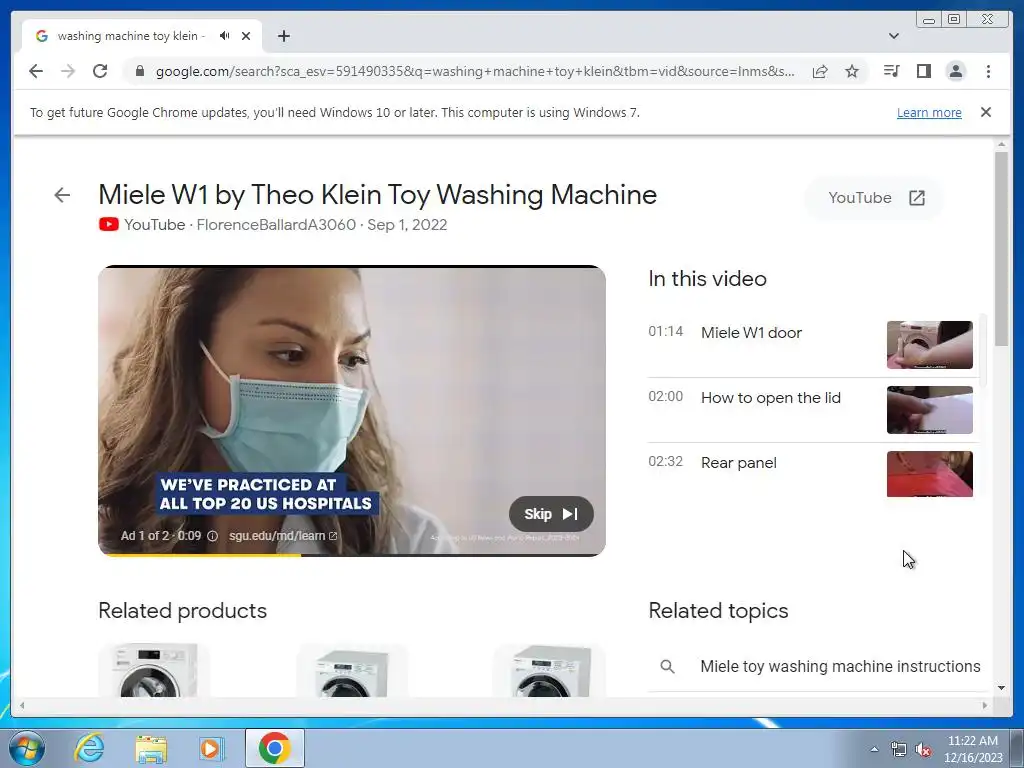Share this page using the share icon
The width and height of the screenshot is (1024, 768).
(x=820, y=71)
